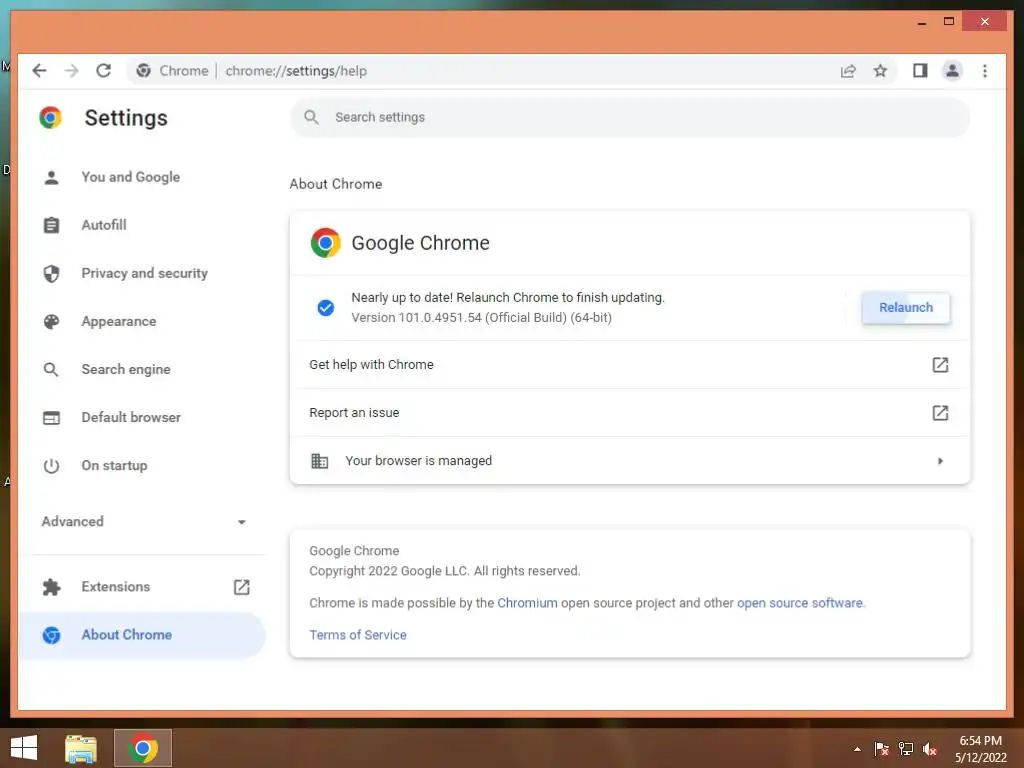This screenshot has height=768, width=1024.
Task: Bookmark this page with star icon
Action: [880, 71]
